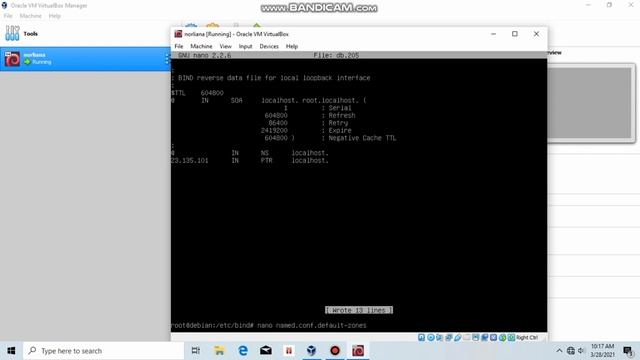Open View menu in norliana VM window
This screenshot has width=640, height=360.
tap(225, 46)
